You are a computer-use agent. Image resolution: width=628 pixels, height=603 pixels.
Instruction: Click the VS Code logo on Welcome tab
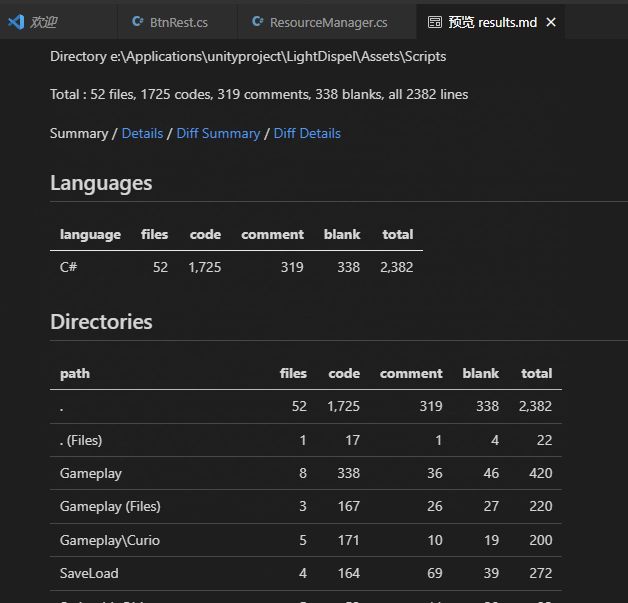[16, 21]
